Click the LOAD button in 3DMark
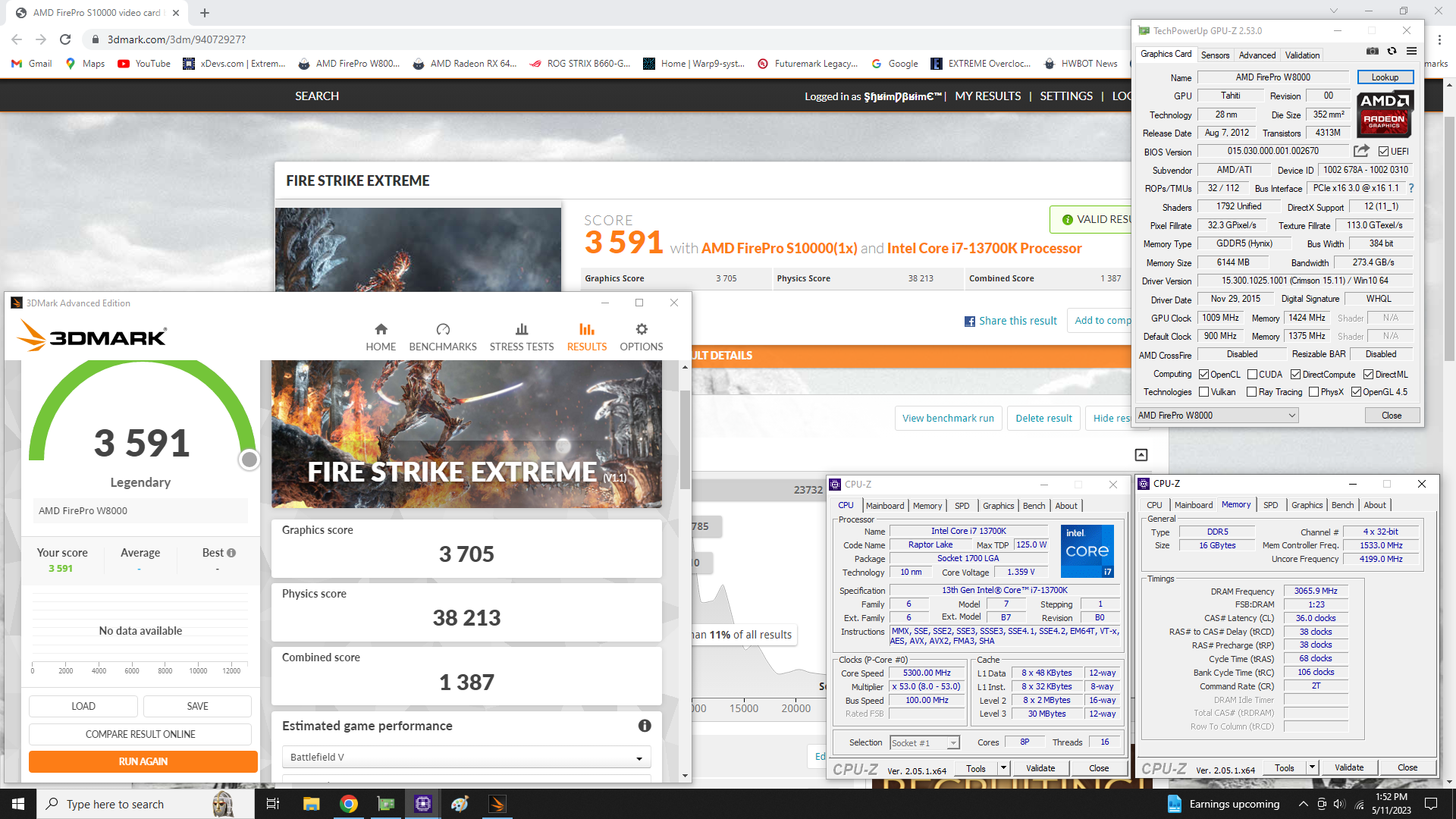Image resolution: width=1456 pixels, height=819 pixels. point(83,706)
